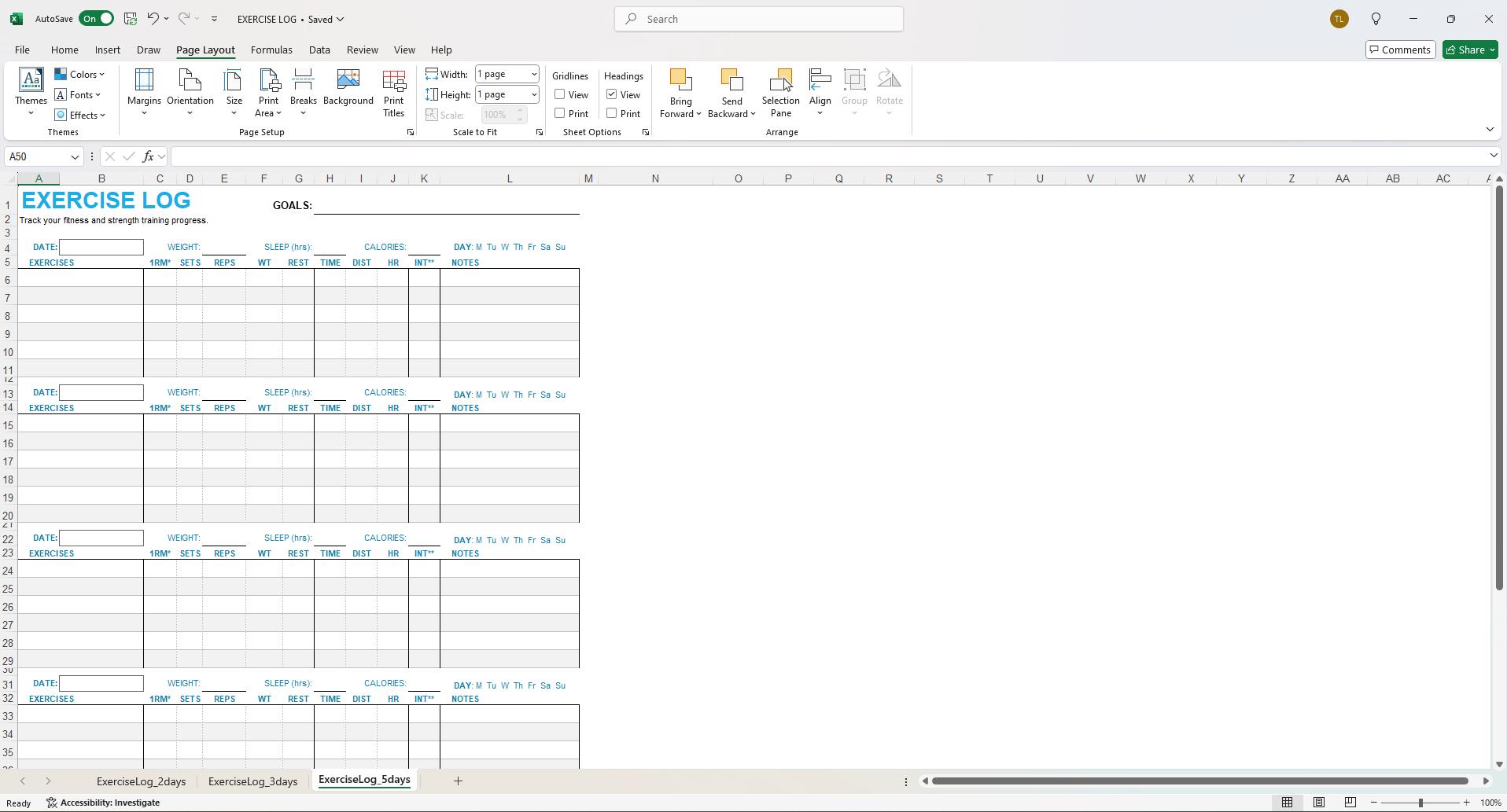Open the Print Area menu
Viewport: 1507px width, 812px height.
[268, 93]
